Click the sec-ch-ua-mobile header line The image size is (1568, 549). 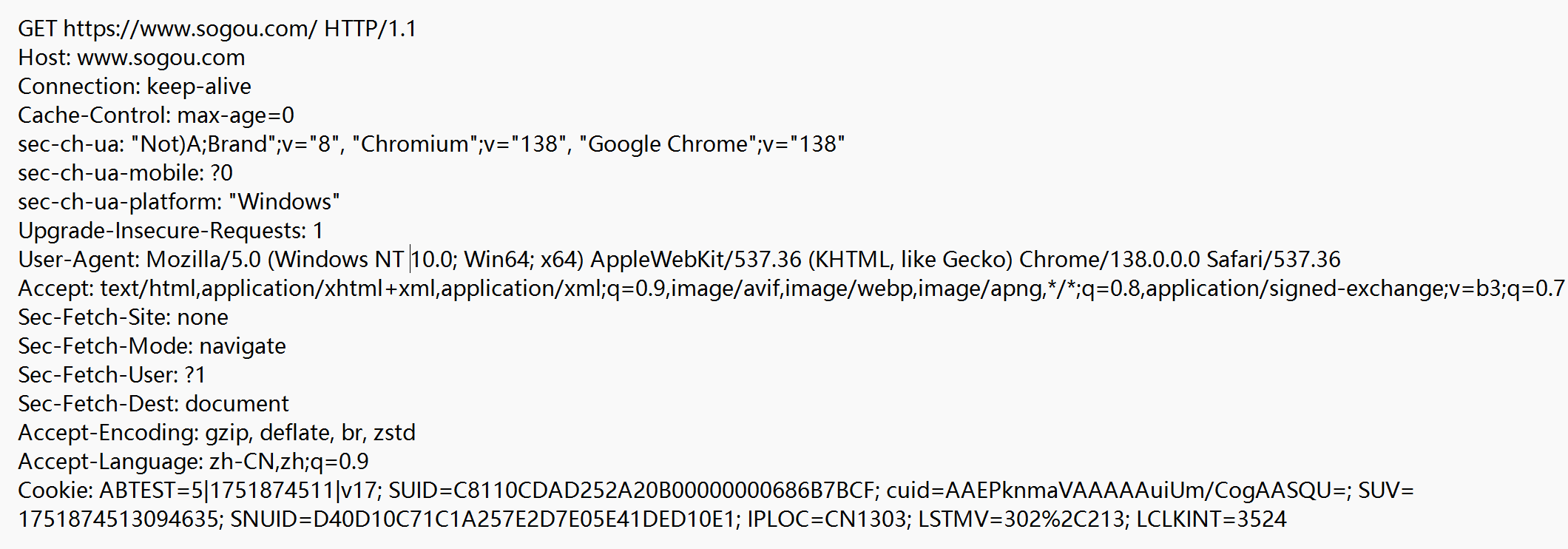(125, 173)
